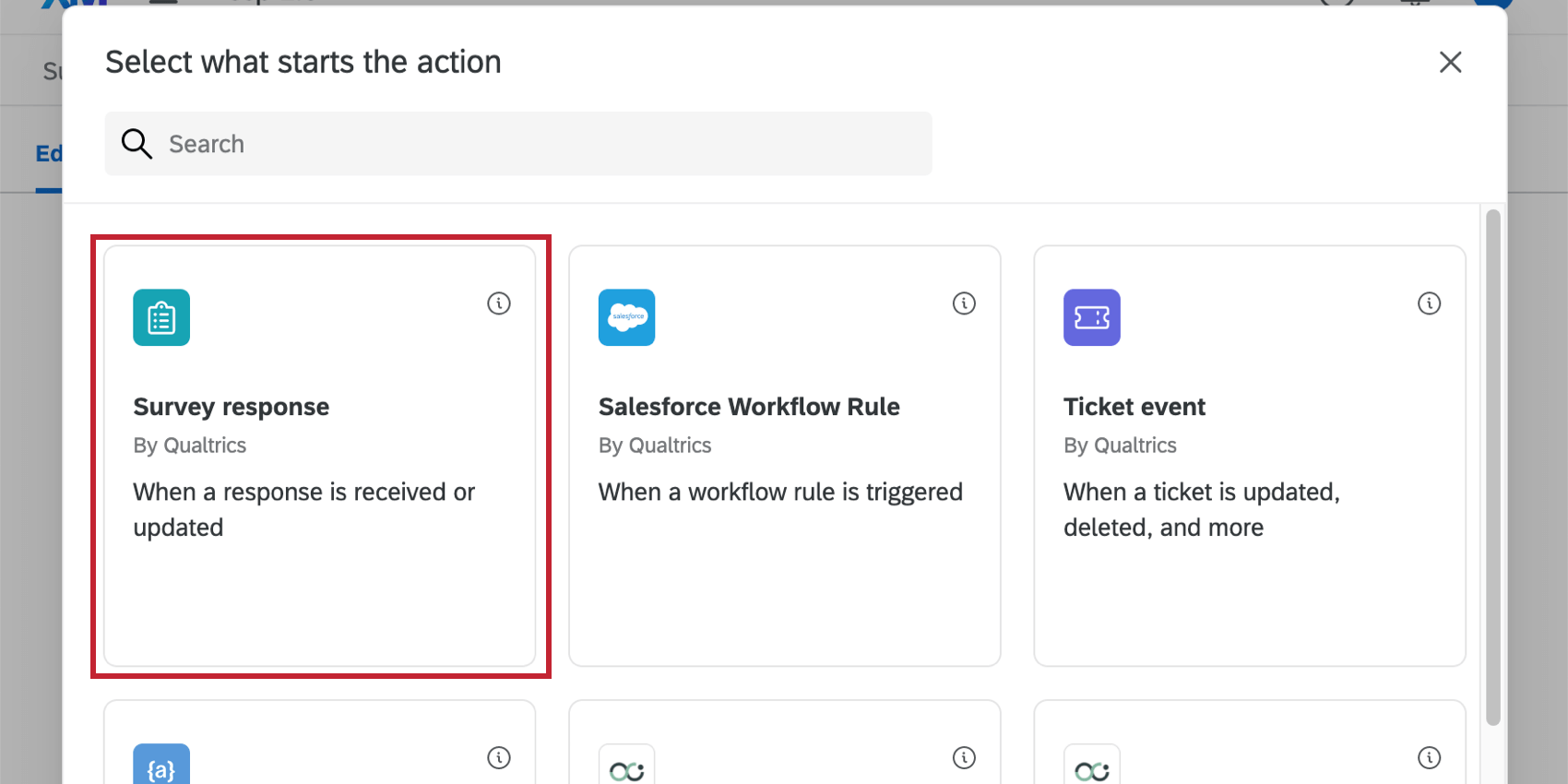The width and height of the screenshot is (1568, 784).
Task: Open info for Salesforce Workflow Rule card
Action: pyautogui.click(x=964, y=303)
